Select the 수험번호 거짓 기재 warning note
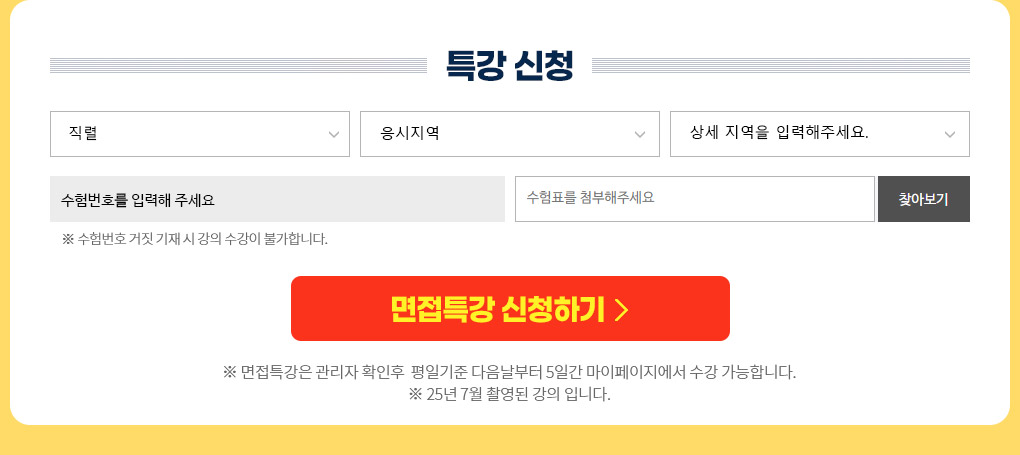 tap(195, 239)
